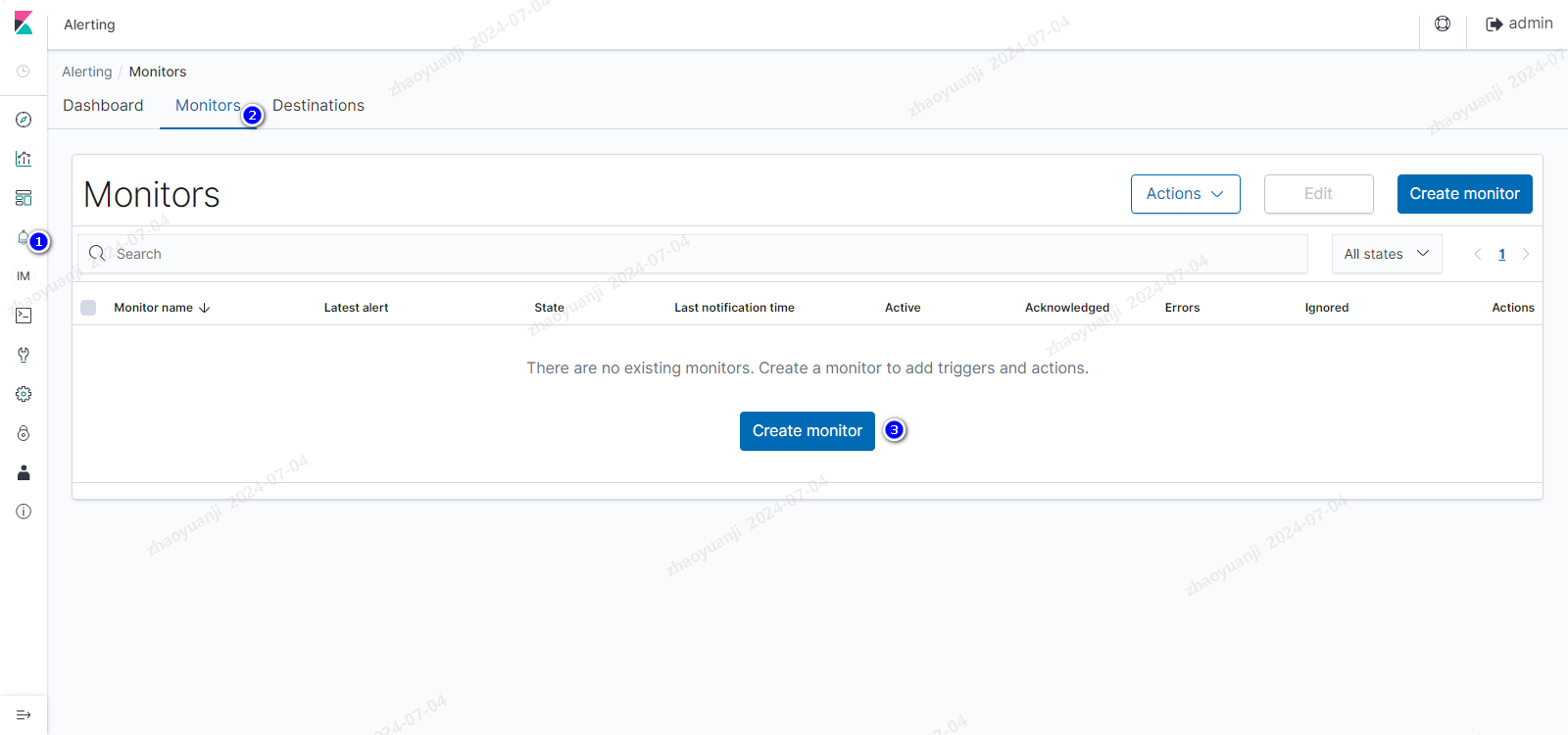Click the Latest alert column header

[357, 308]
